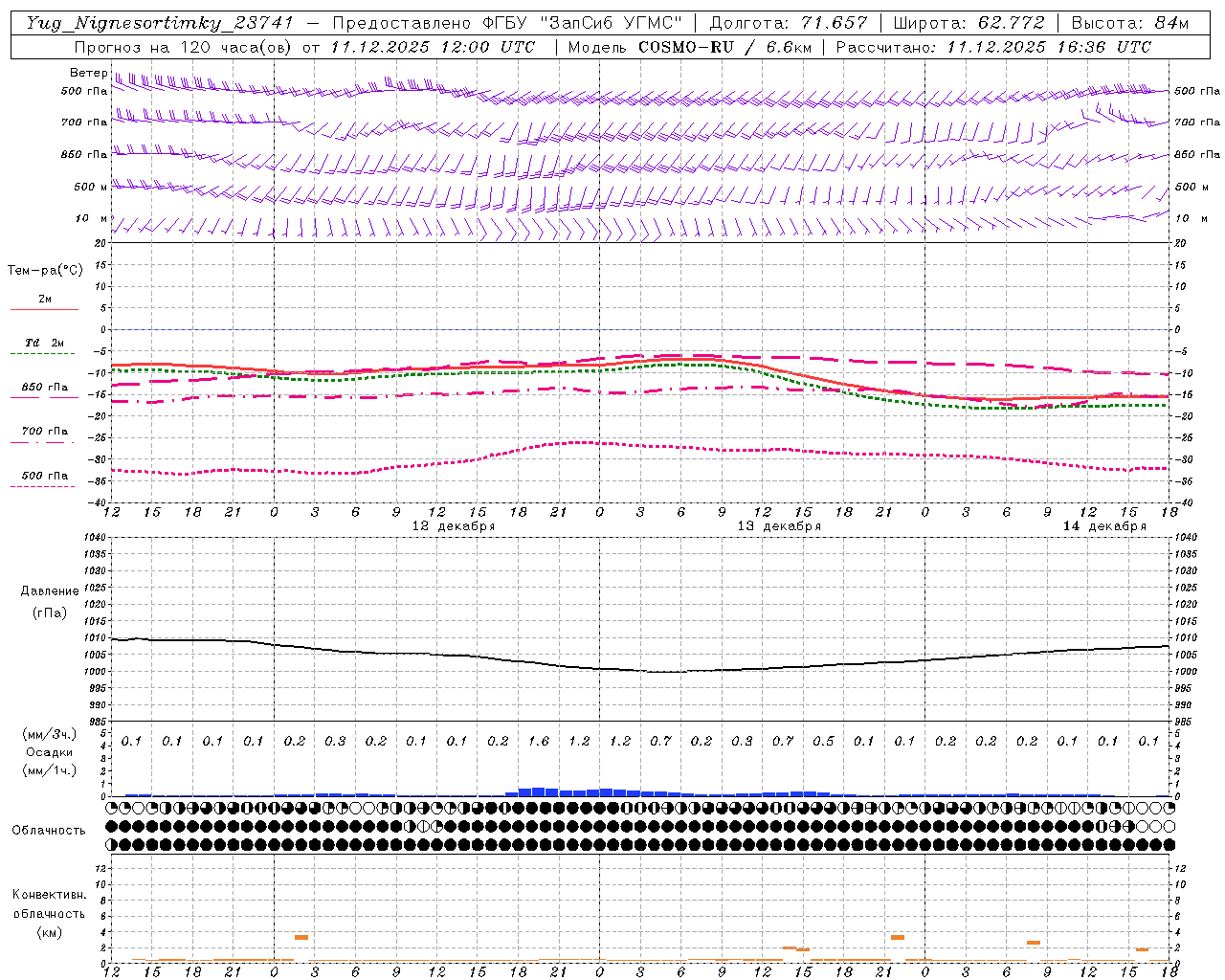
Task: Click the 2м temperature legend entry
Action: (x=45, y=300)
